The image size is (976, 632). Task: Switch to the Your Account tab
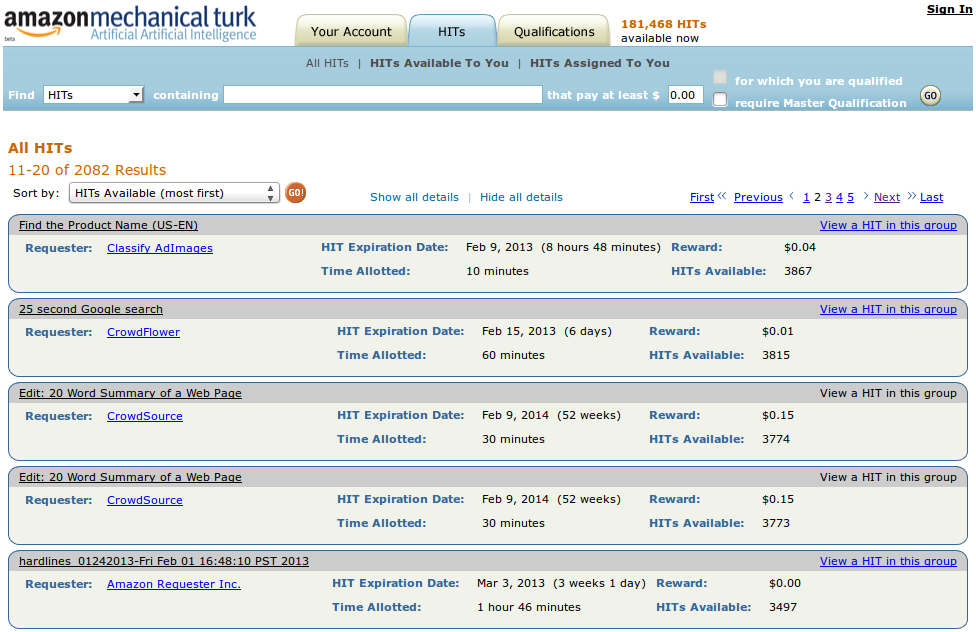(351, 31)
